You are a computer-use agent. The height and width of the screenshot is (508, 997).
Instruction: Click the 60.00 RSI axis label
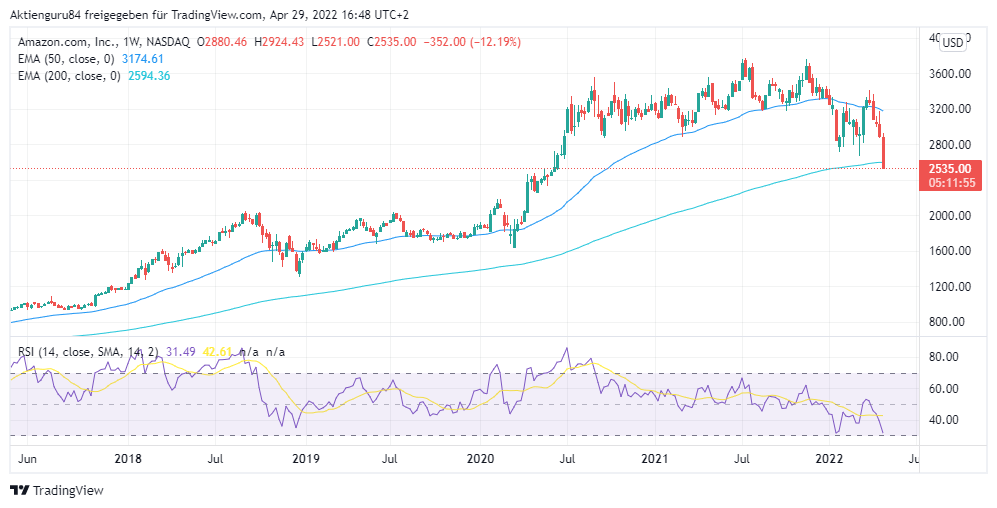pyautogui.click(x=943, y=388)
